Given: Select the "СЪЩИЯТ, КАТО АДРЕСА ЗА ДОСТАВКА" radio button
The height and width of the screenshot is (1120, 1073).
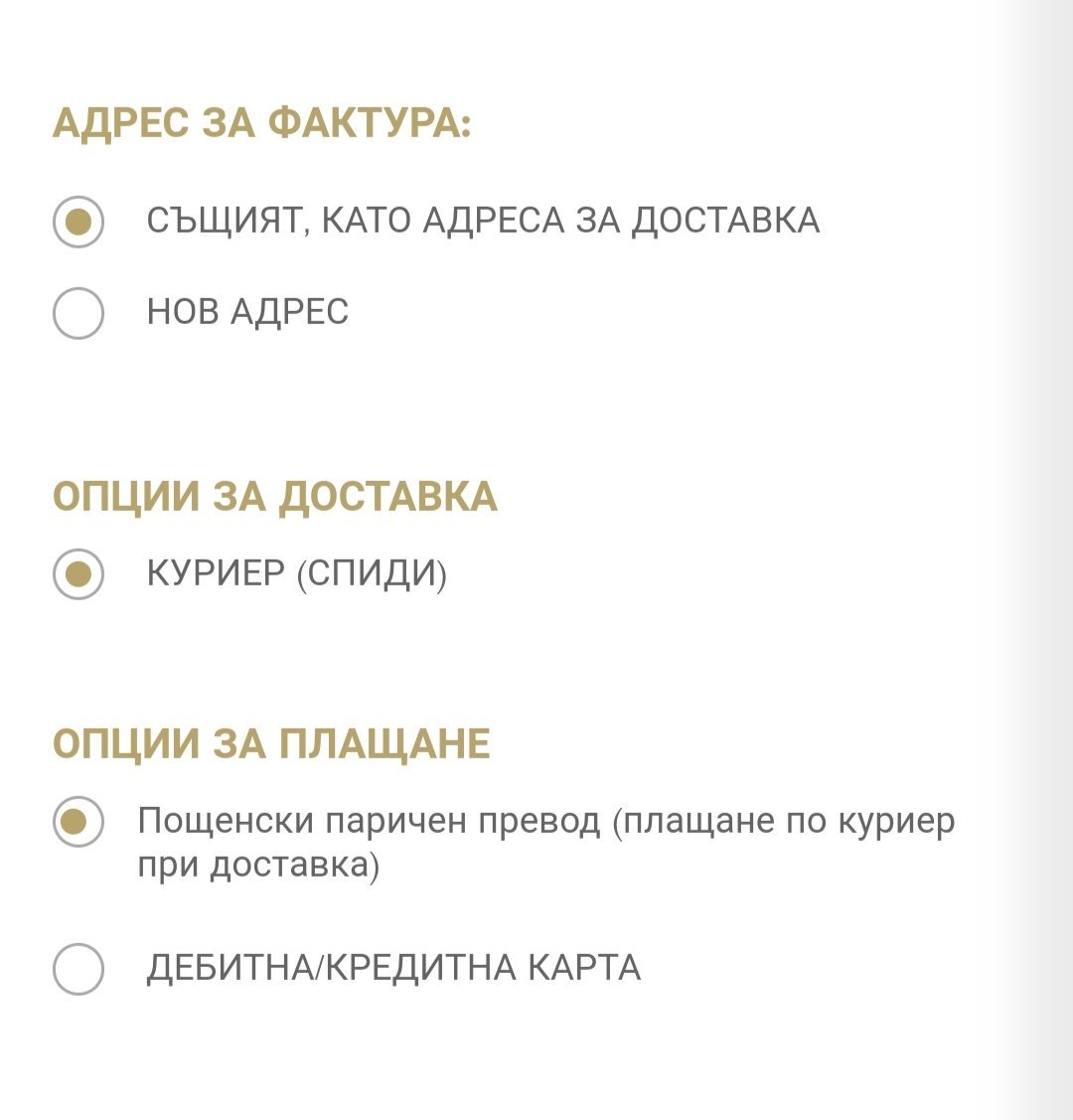Looking at the screenshot, I should coord(78,222).
